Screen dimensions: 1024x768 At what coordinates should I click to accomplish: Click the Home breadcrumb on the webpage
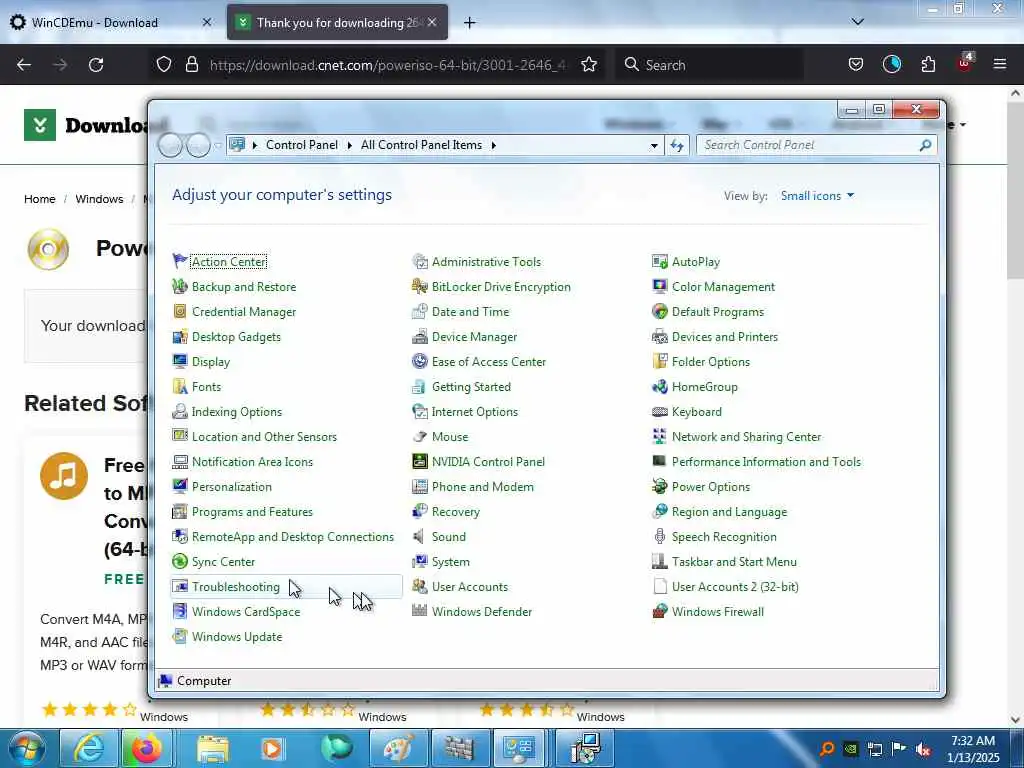40,199
